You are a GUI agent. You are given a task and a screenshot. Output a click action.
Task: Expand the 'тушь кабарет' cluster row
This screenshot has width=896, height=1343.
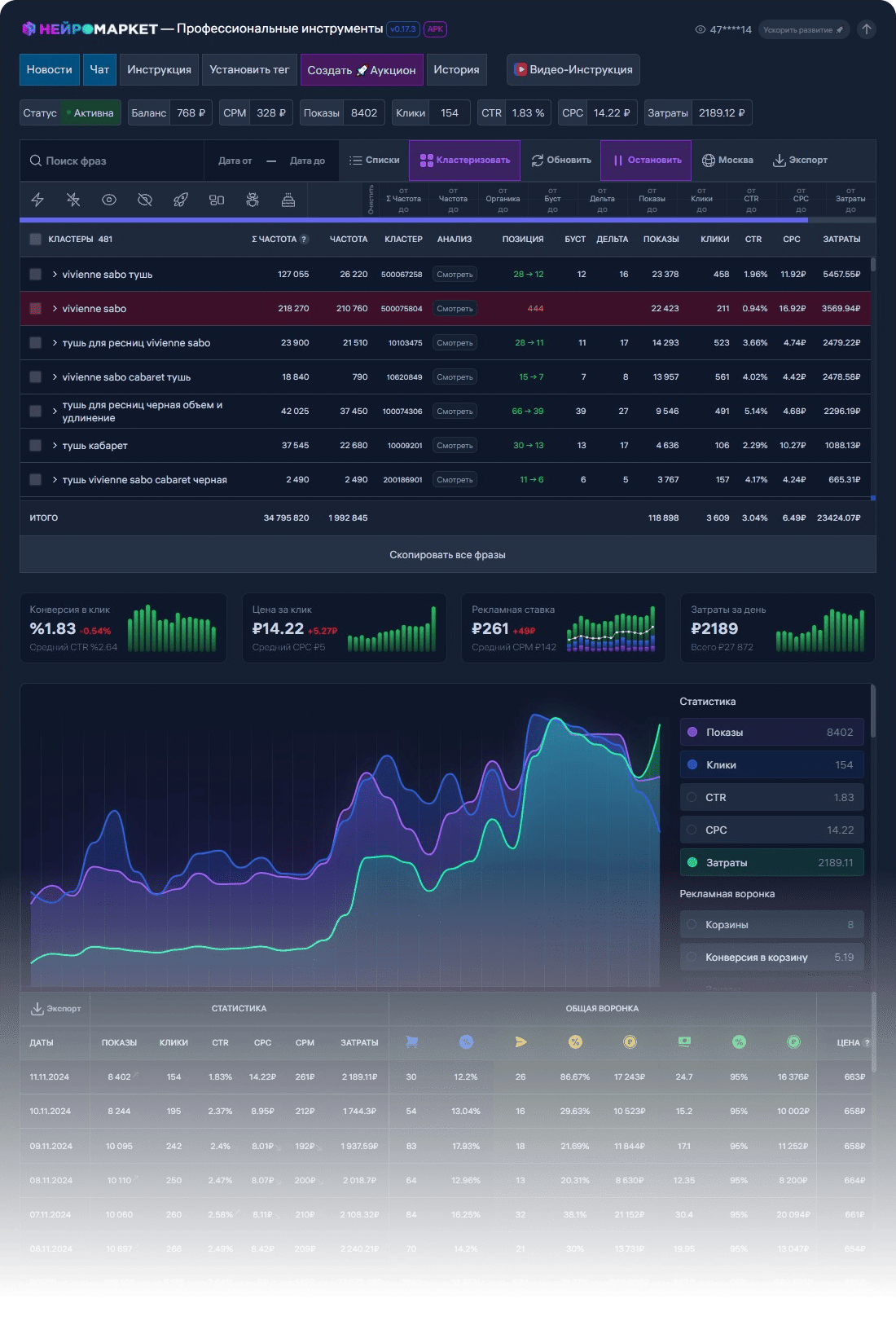[x=55, y=446]
